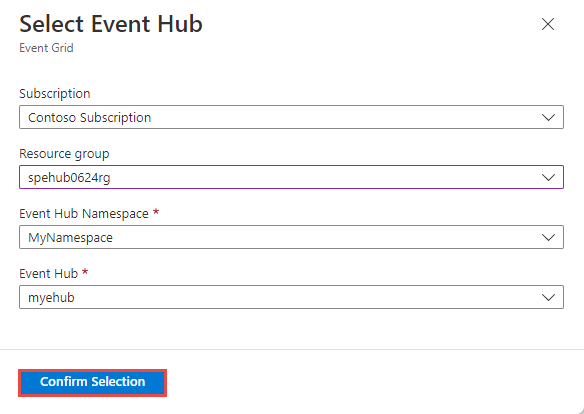Click the Event Grid subtitle text

(x=46, y=48)
